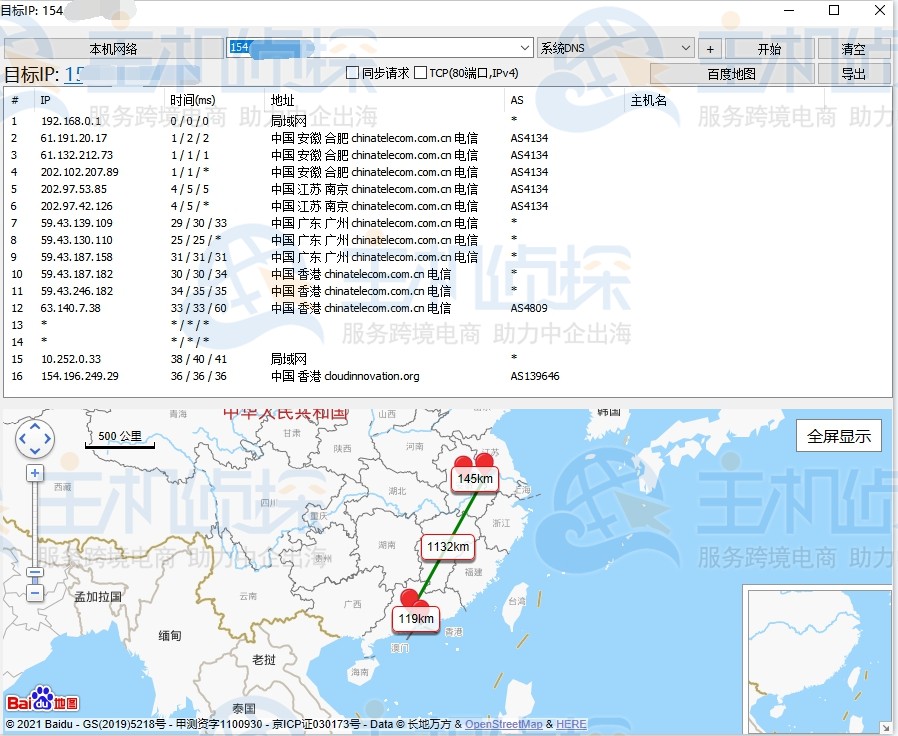Enable the 同步请求 checkbox
The height and width of the screenshot is (736, 898).
[x=352, y=73]
